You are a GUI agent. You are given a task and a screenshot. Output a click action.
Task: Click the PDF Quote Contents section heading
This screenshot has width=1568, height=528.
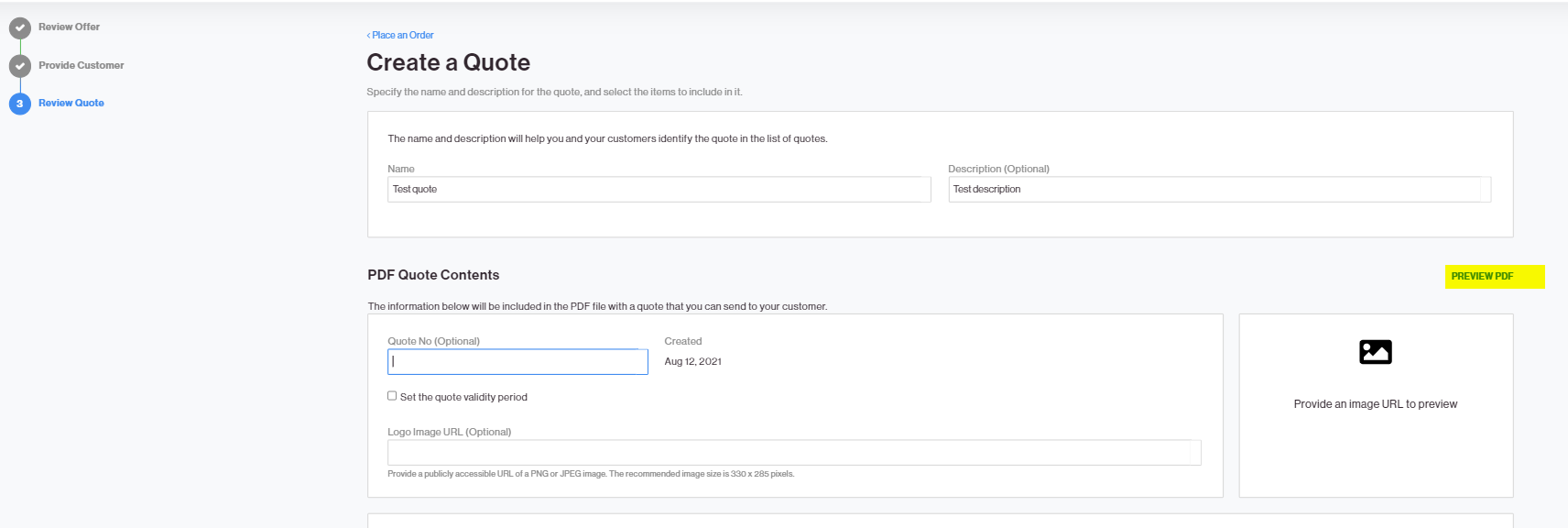[433, 275]
